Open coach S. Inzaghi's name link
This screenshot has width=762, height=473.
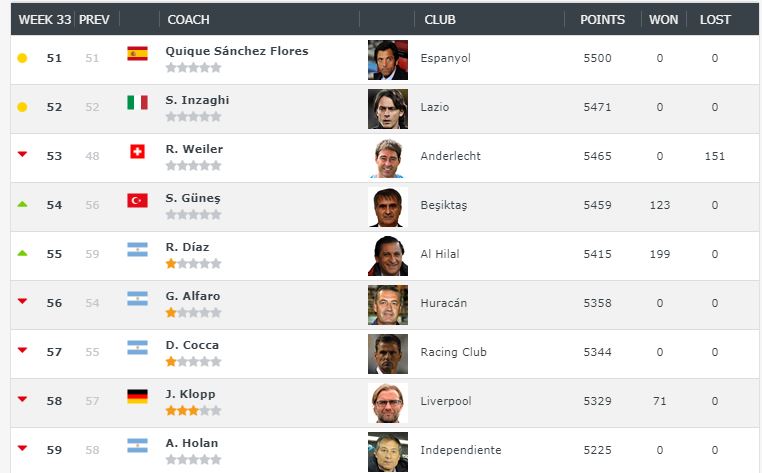tap(197, 100)
